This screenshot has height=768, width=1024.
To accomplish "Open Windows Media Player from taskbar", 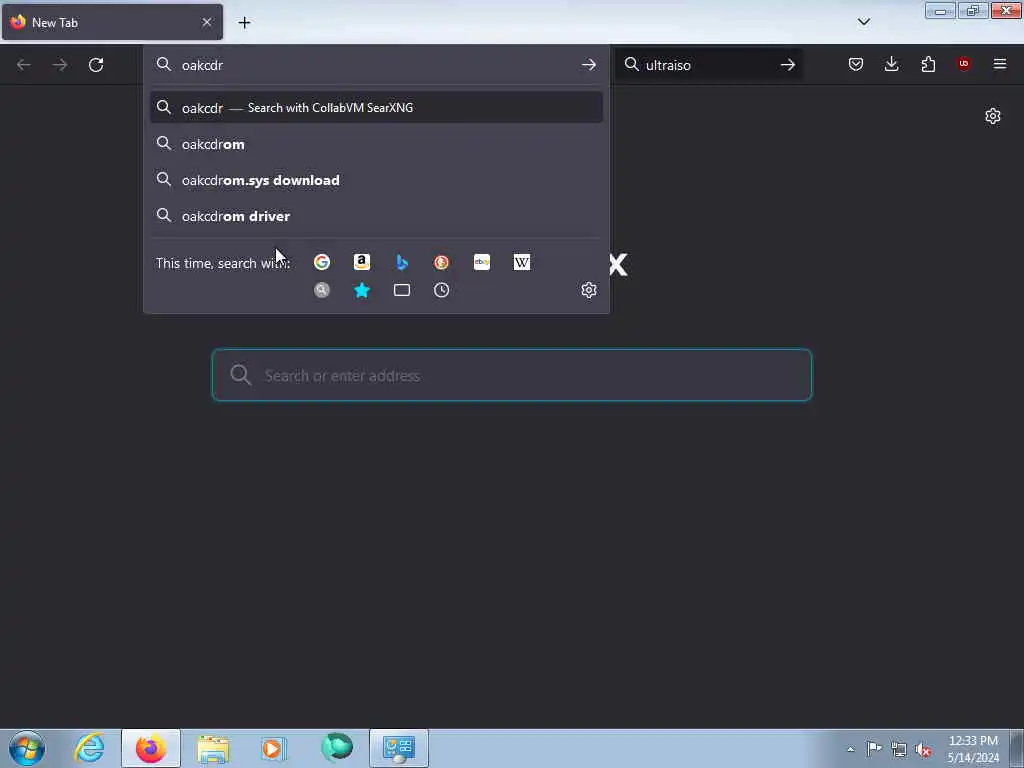I will tap(274, 748).
